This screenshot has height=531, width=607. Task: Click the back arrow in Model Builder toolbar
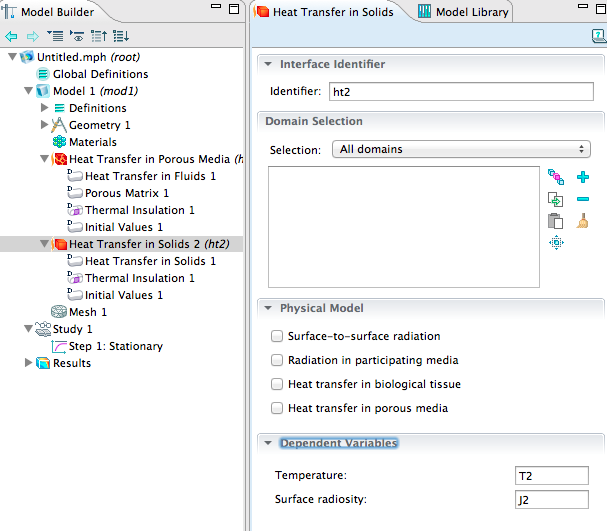point(11,35)
